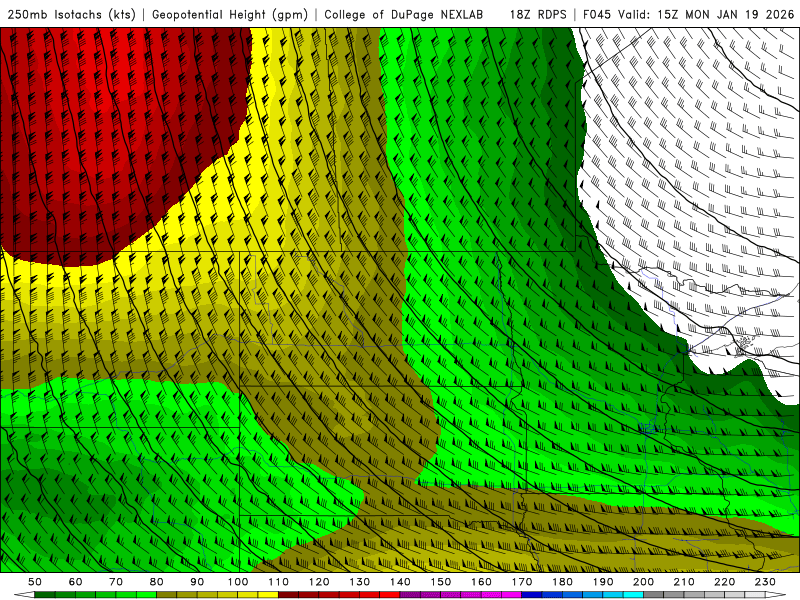The image size is (800, 600).
Task: Click the 100 value on the color scale
Action: [x=238, y=582]
